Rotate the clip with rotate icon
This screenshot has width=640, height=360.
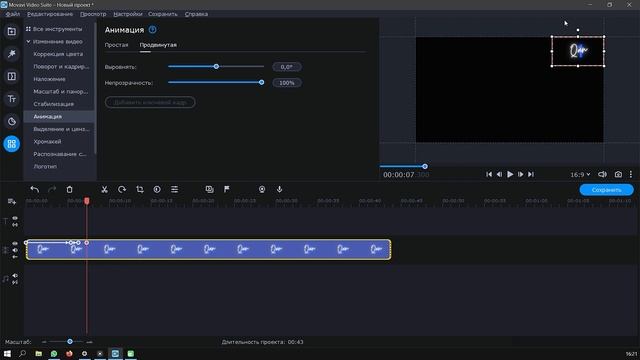click(122, 189)
